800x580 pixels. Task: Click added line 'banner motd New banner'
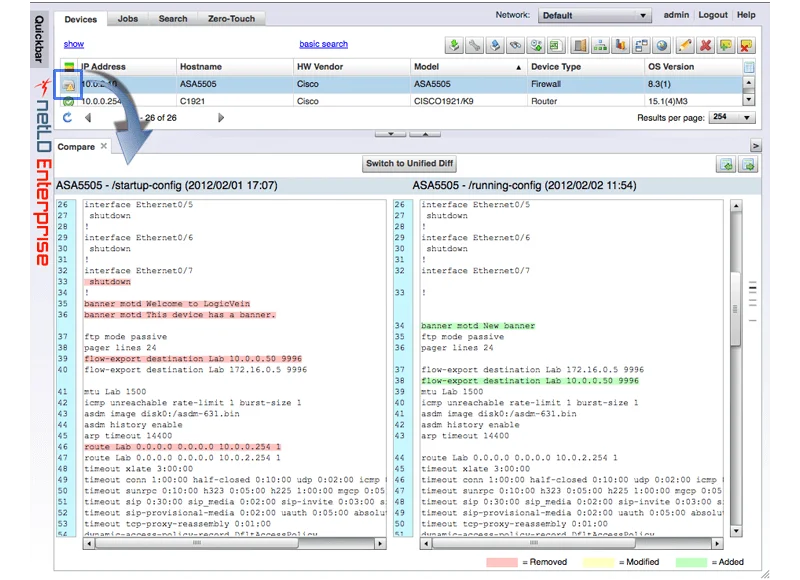(x=478, y=326)
